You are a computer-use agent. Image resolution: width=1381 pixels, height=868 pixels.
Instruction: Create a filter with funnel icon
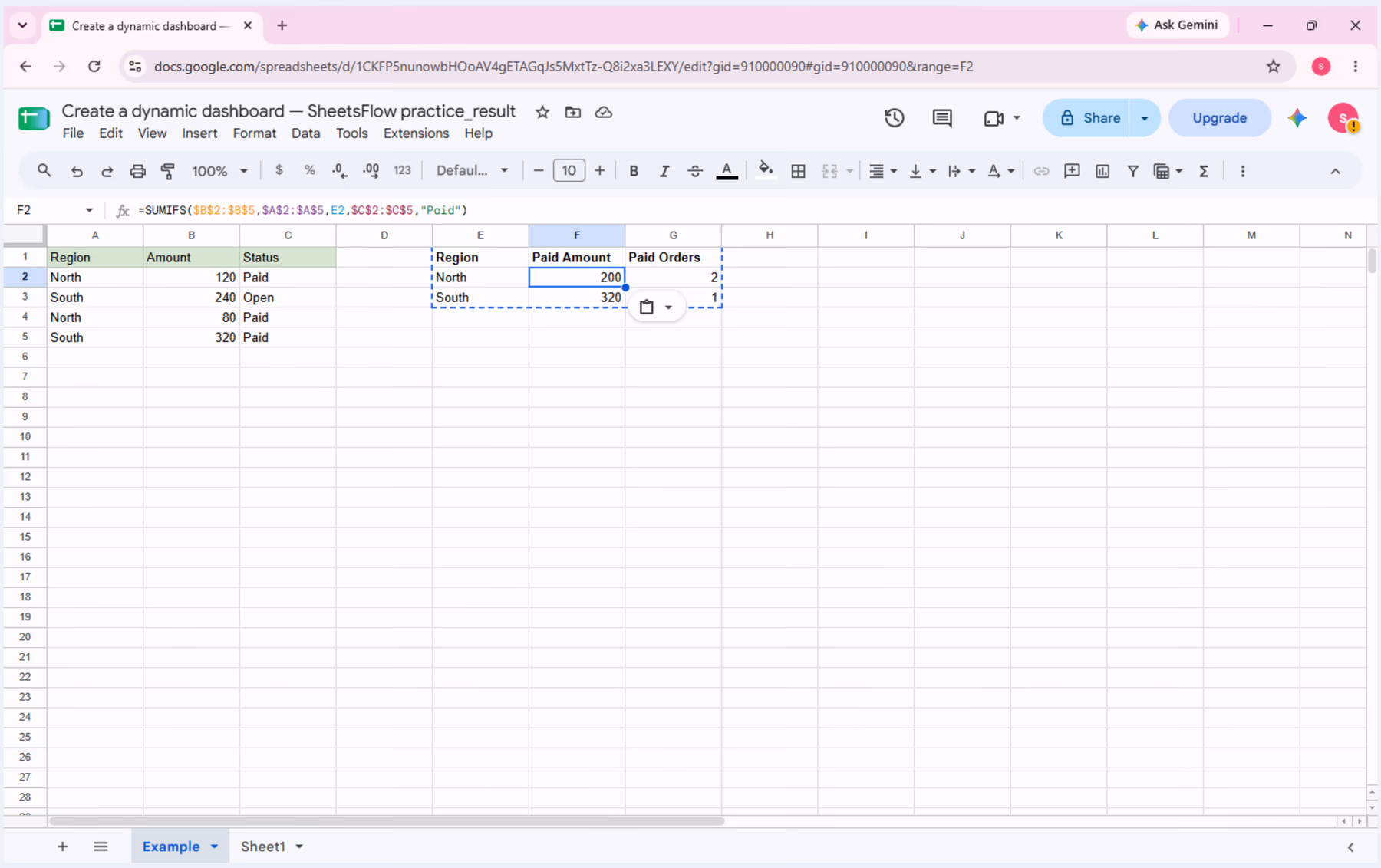(x=1132, y=171)
